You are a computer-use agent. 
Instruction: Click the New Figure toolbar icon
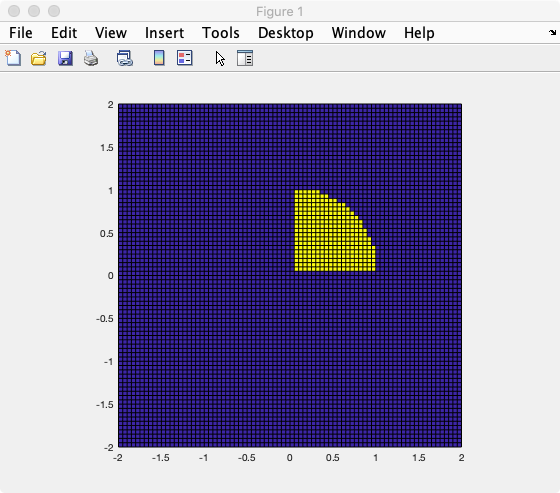13,58
